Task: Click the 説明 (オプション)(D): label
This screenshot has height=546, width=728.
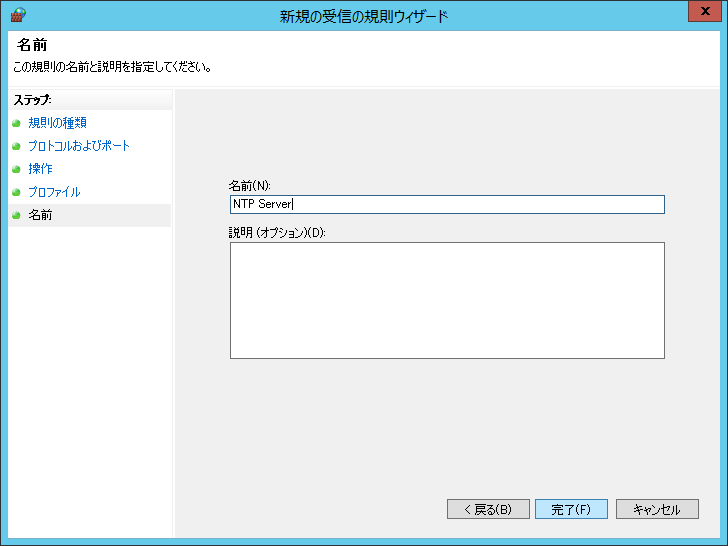Action: pyautogui.click(x=278, y=232)
